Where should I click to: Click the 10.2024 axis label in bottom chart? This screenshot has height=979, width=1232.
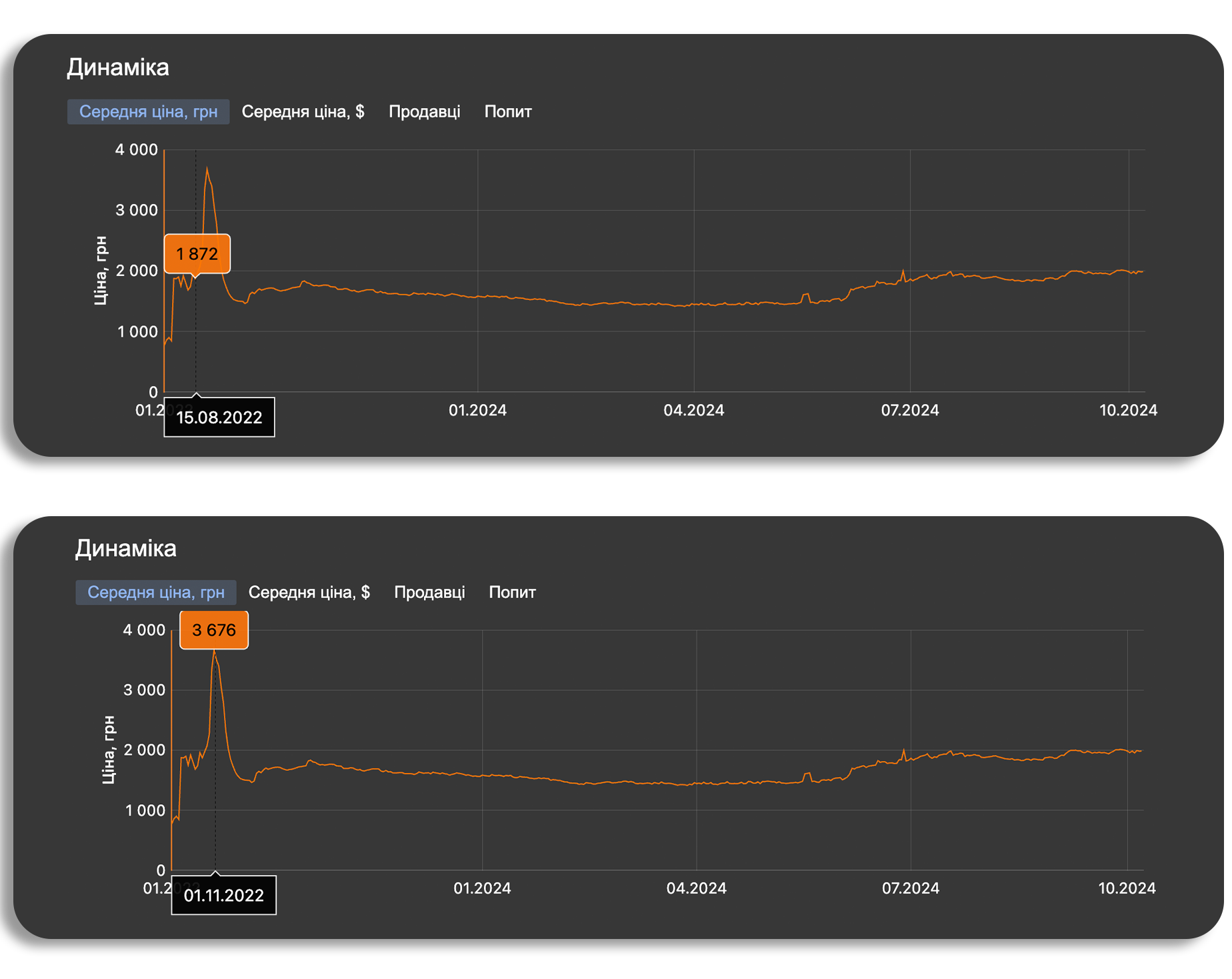(1127, 888)
